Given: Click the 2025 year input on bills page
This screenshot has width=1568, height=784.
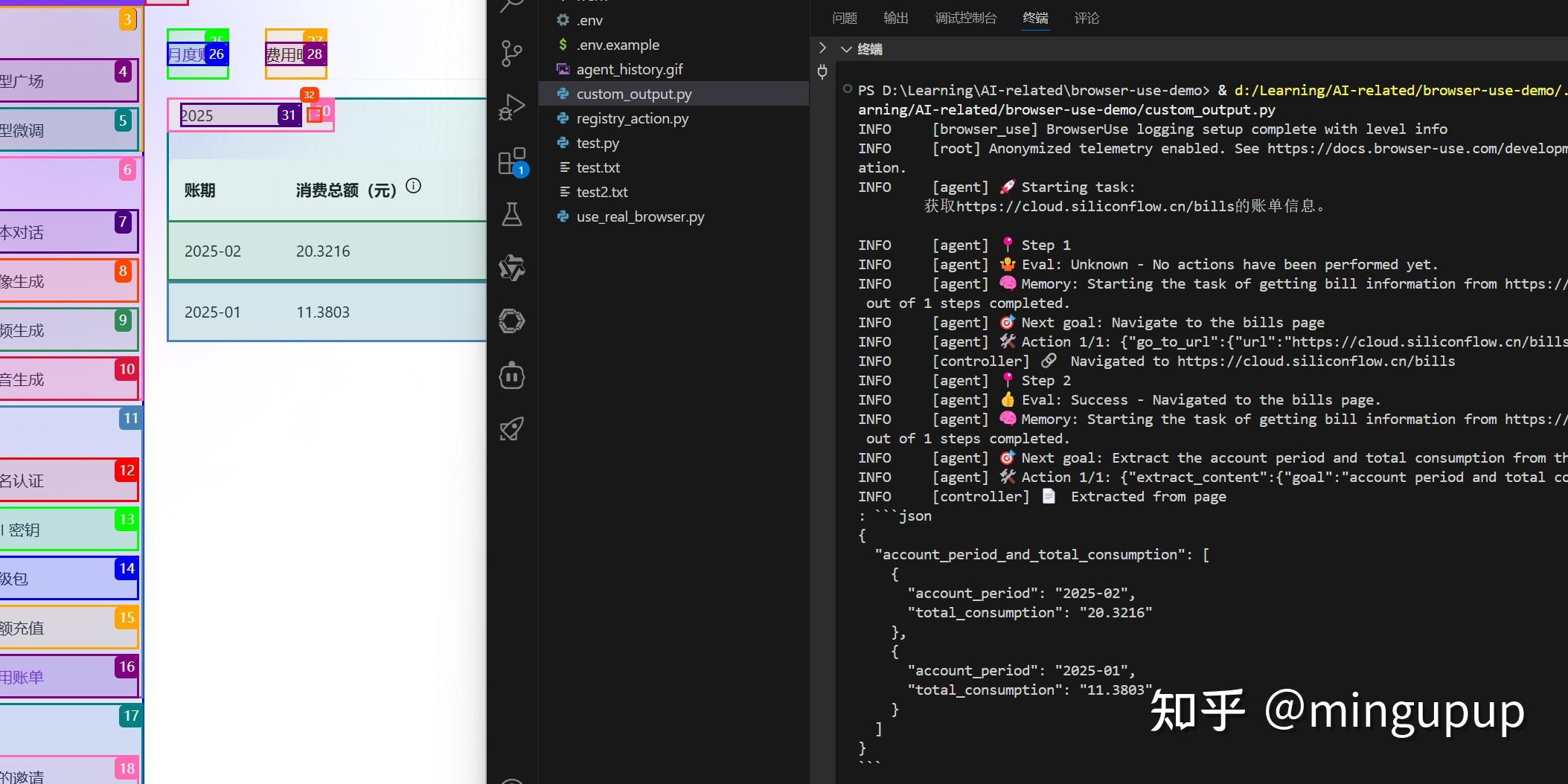Looking at the screenshot, I should point(240,115).
